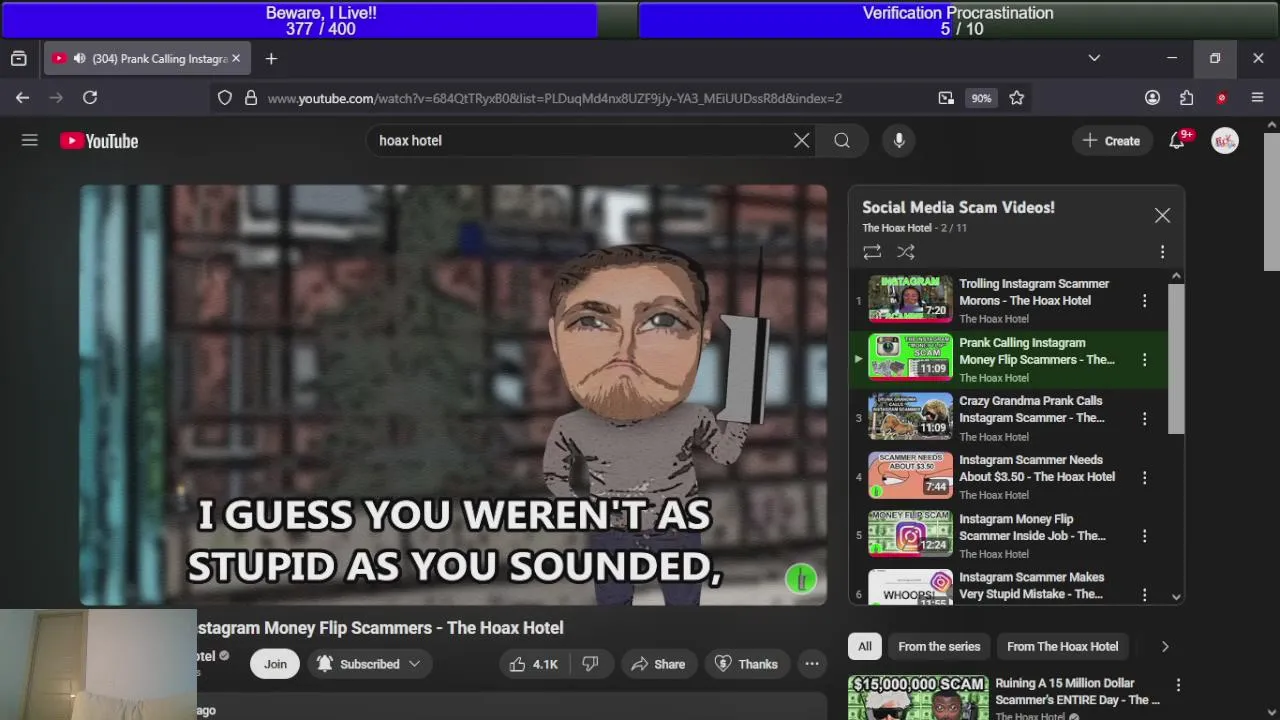Screen dimensions: 1280x720
Task: Open options for Instagram Scammer Needs $3.50
Action: 1145,477
